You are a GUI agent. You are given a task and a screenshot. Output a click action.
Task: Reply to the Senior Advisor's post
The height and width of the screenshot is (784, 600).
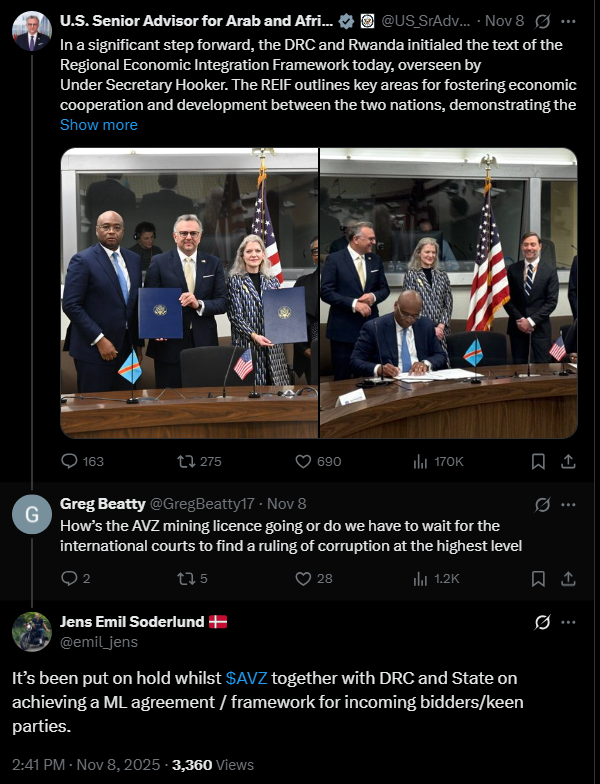tap(70, 461)
